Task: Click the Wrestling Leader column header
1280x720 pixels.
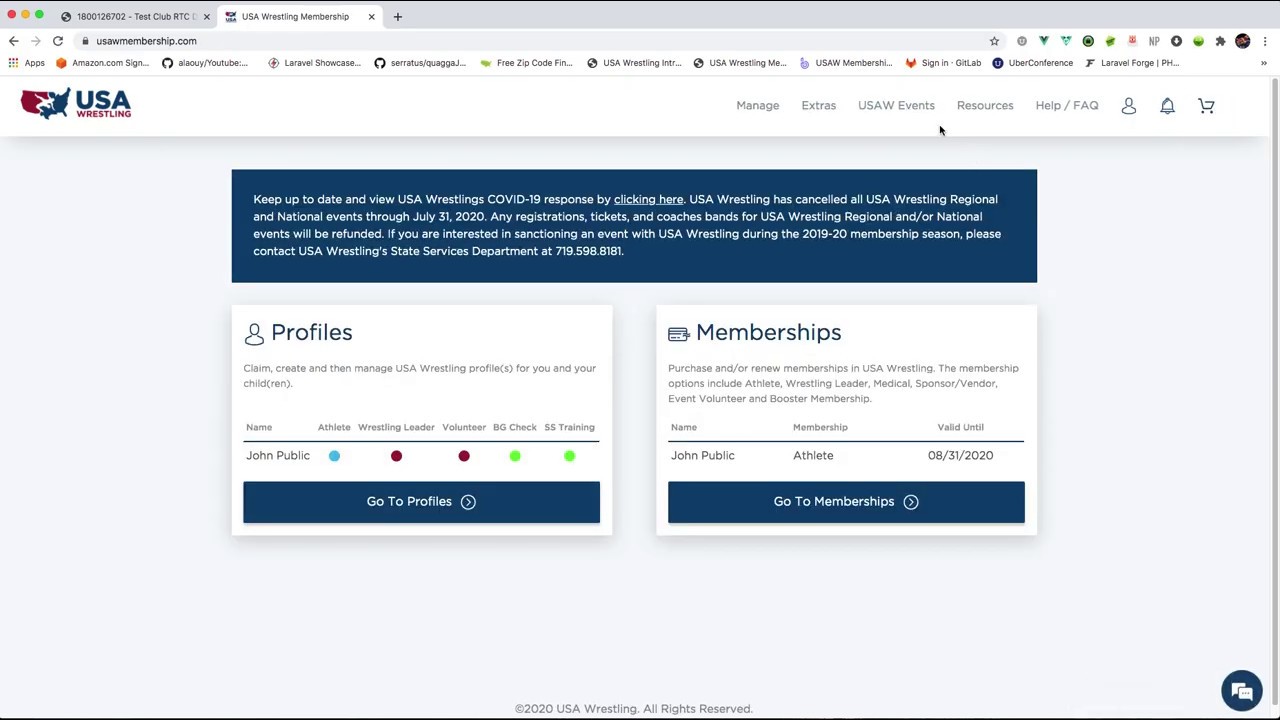Action: [396, 428]
